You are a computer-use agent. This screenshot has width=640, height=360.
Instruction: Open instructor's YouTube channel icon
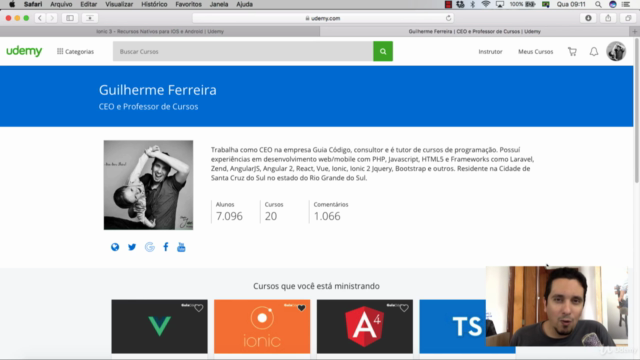coord(181,247)
